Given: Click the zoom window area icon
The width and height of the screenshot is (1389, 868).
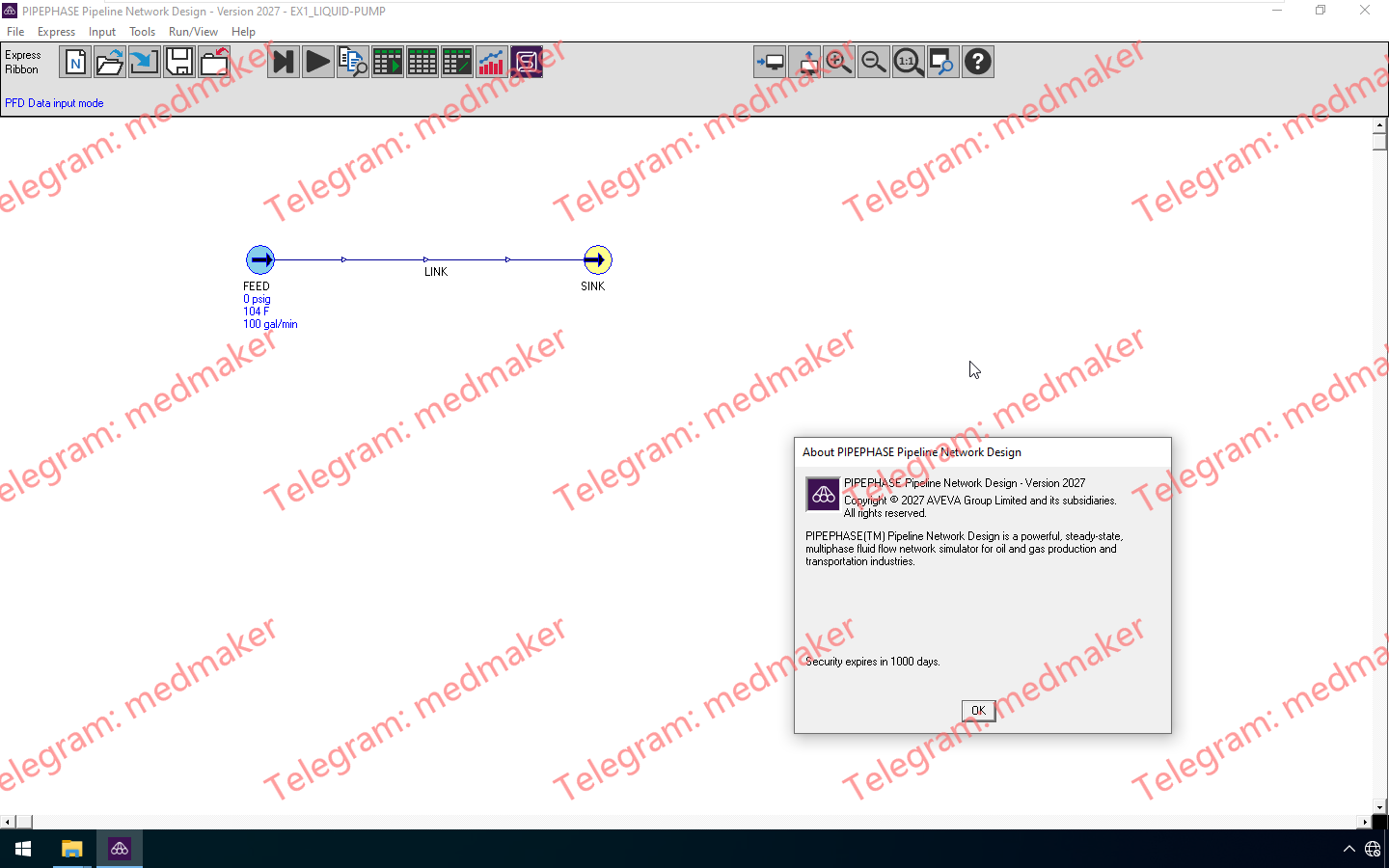Looking at the screenshot, I should 943,63.
